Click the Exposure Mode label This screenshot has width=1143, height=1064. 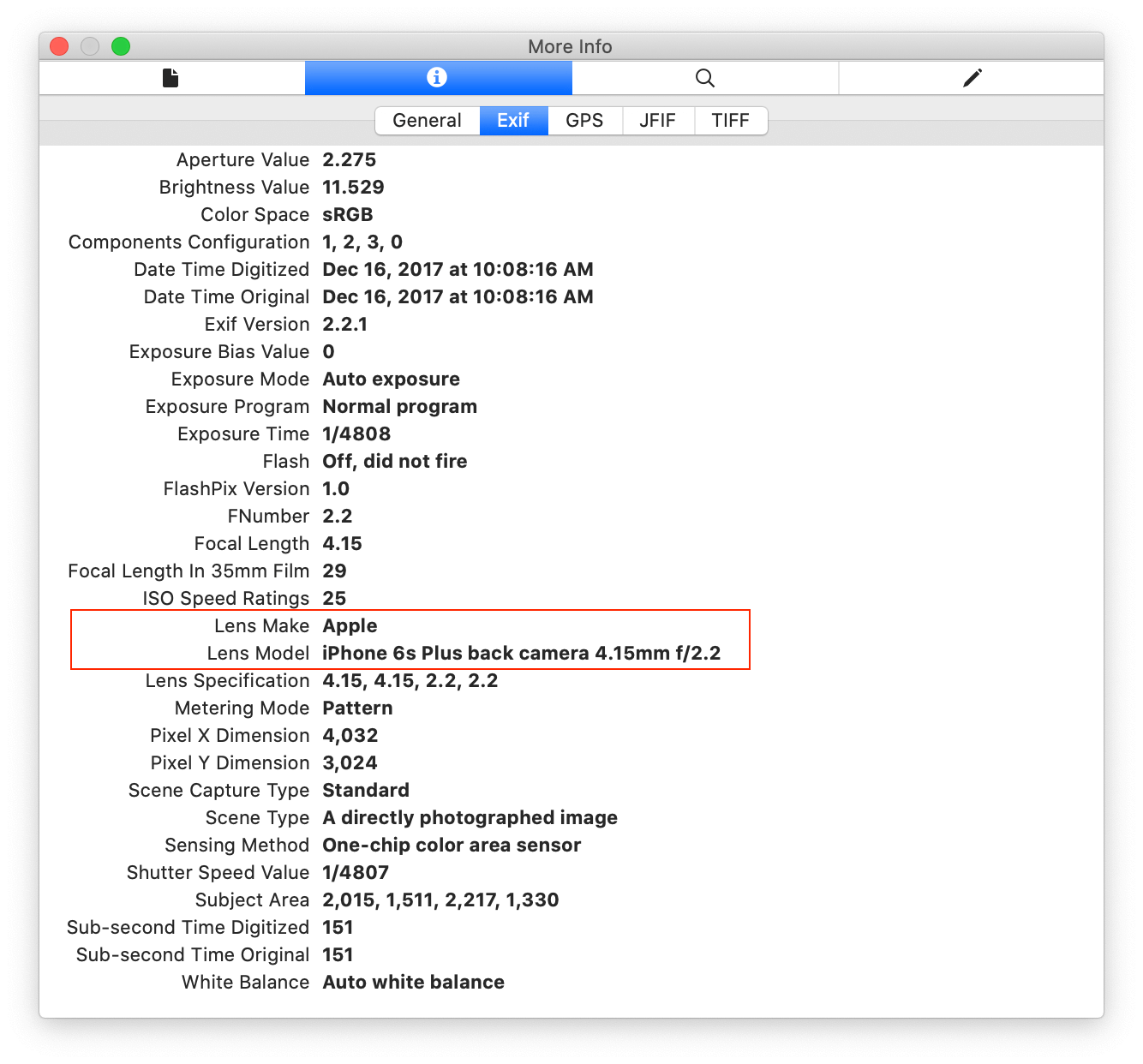[x=240, y=380]
